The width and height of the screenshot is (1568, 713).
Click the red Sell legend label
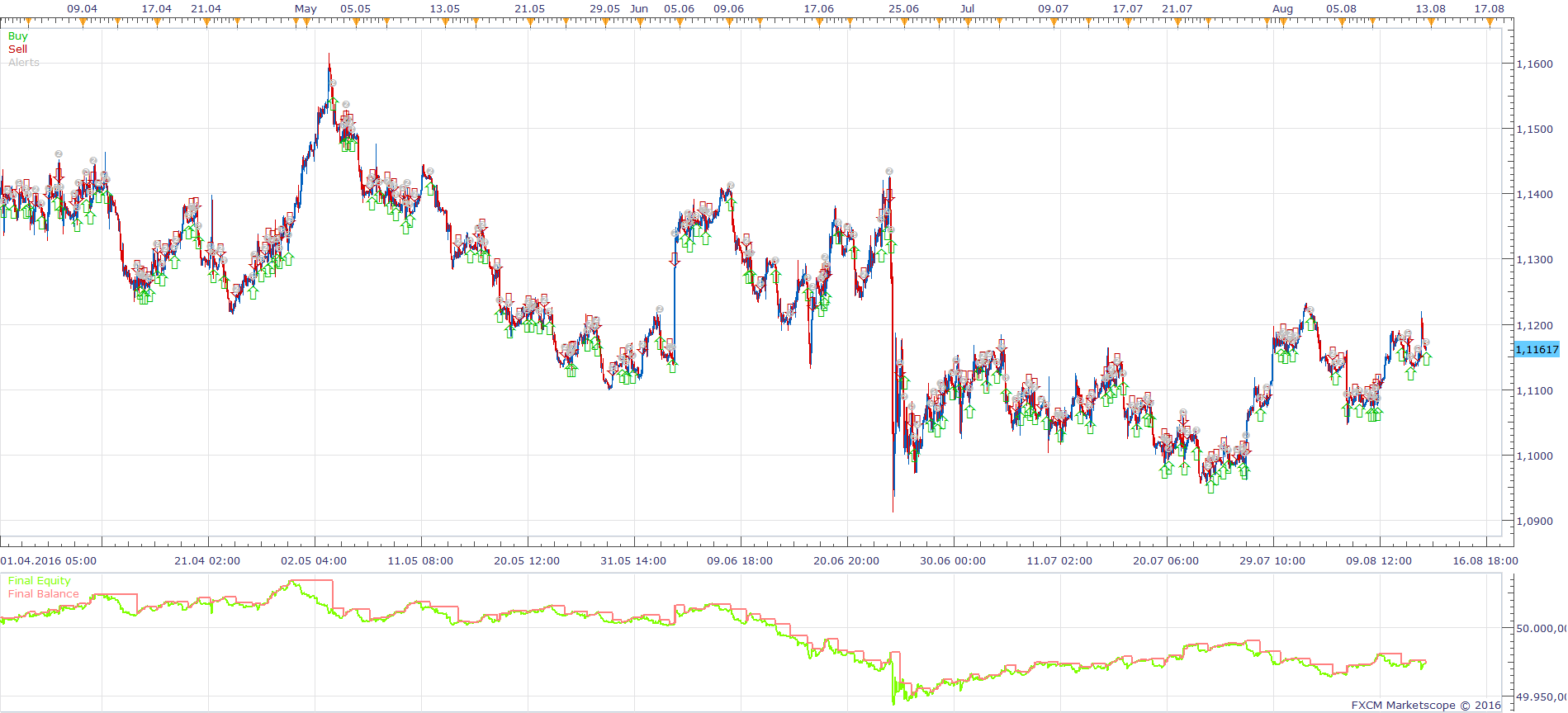pos(17,50)
